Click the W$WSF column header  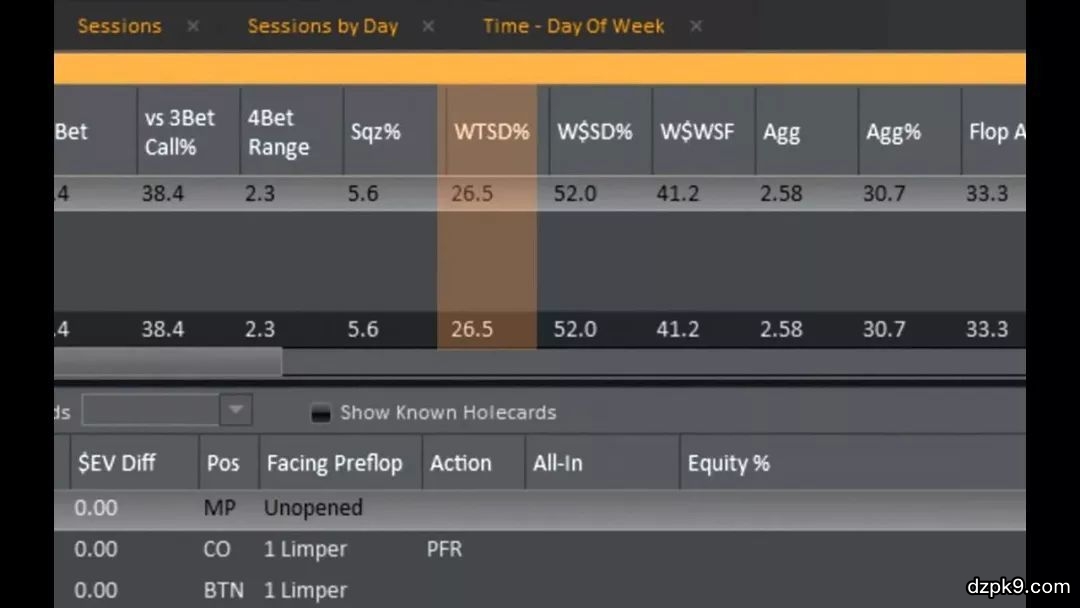698,132
